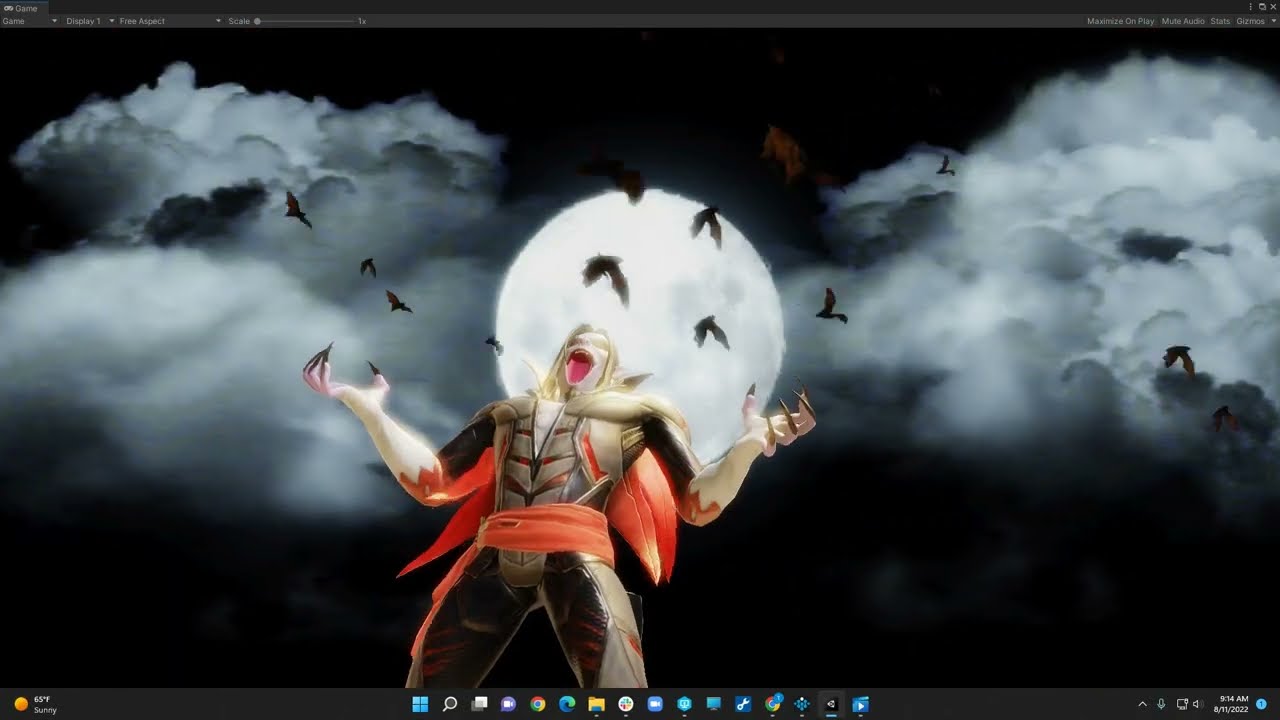Open the video player app in the taskbar
The image size is (1280, 720).
tap(861, 704)
